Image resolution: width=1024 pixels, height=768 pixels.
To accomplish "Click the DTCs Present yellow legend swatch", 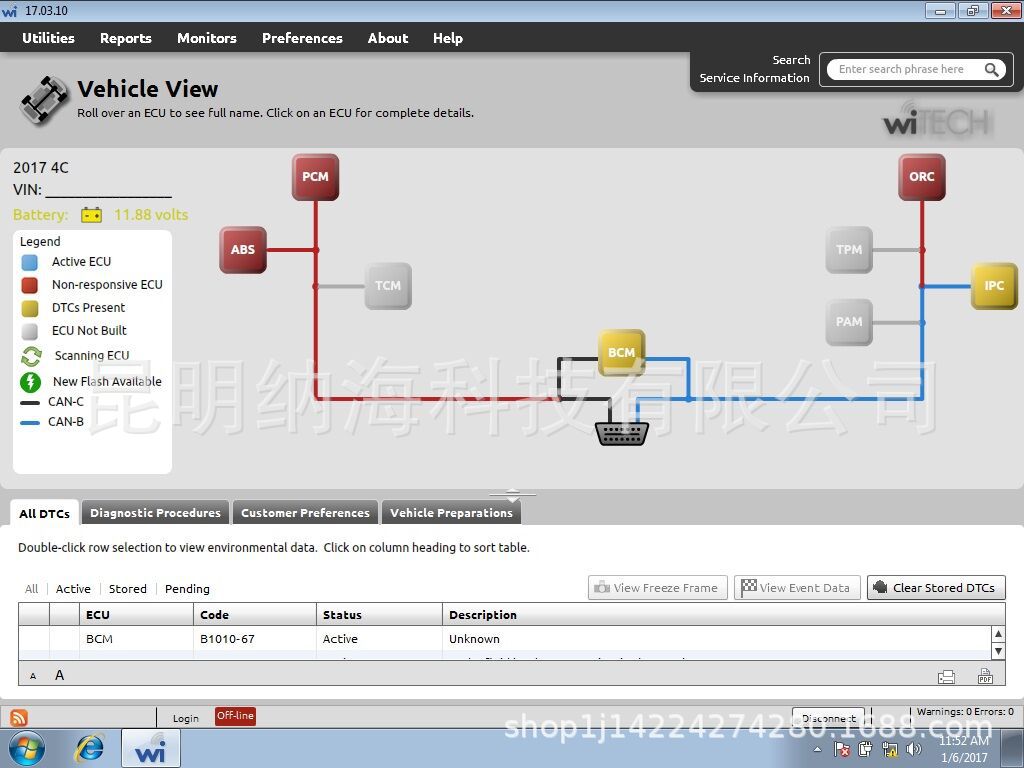I will click(x=29, y=308).
